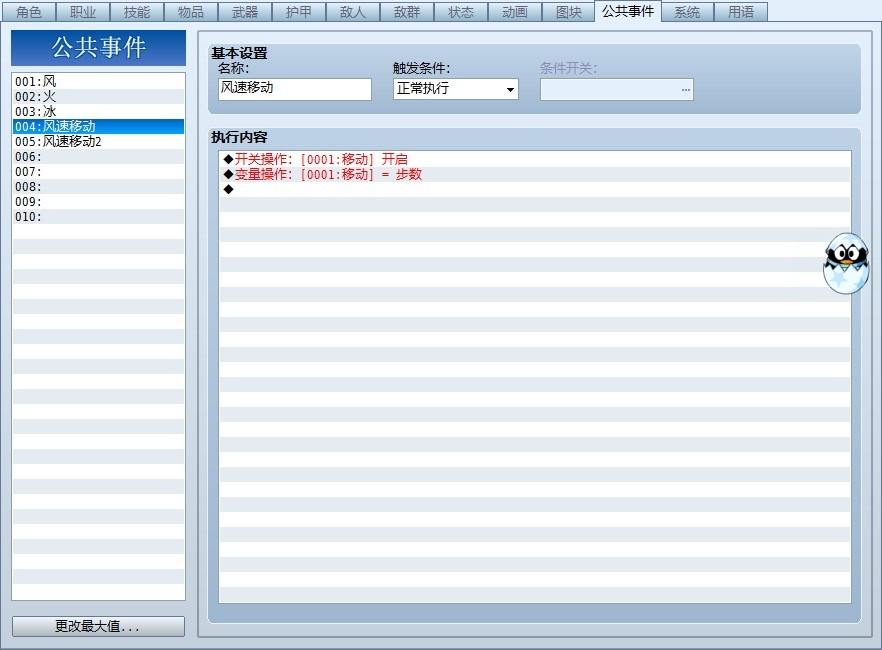Viewport: 882px width, 650px height.
Task: Open the 敌人 tab
Action: 353,12
